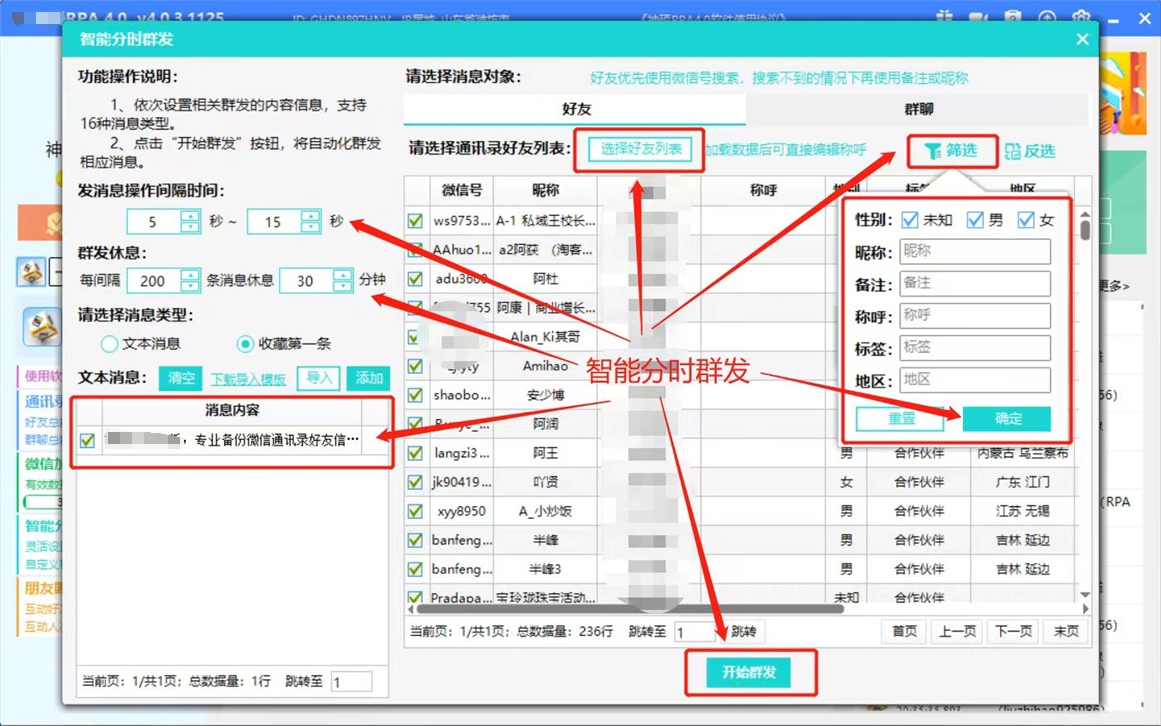
Task: Choose 收藏第一条 message type
Action: (245, 344)
